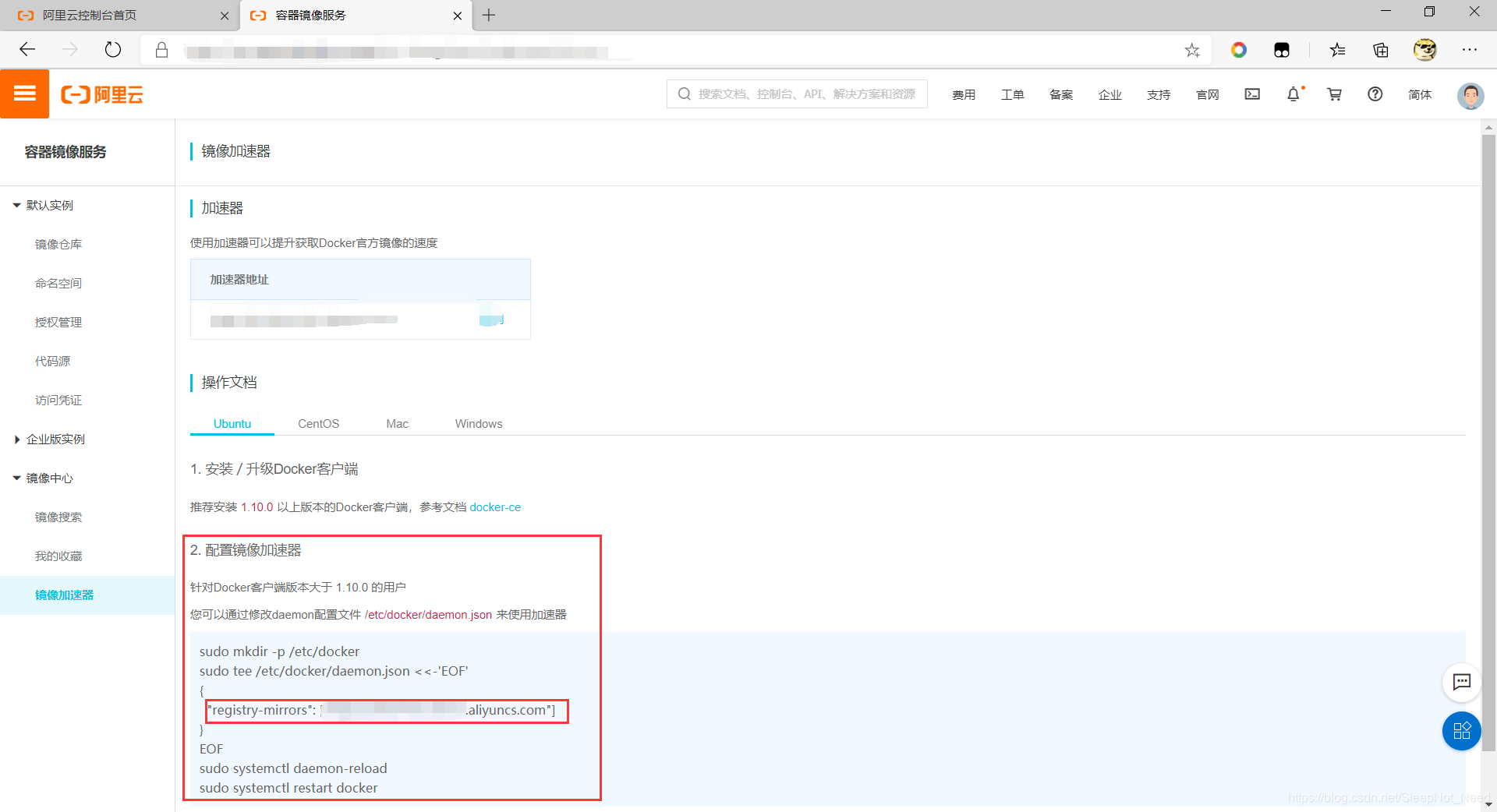Click the 工单 top menu
Image resolution: width=1497 pixels, height=812 pixels.
click(1012, 94)
